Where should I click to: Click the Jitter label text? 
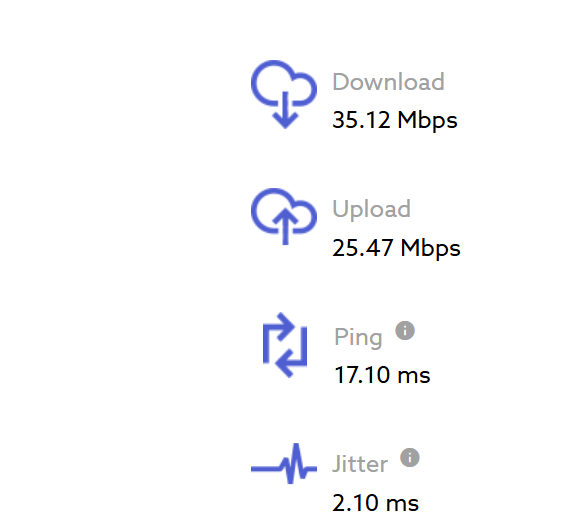pyautogui.click(x=360, y=464)
